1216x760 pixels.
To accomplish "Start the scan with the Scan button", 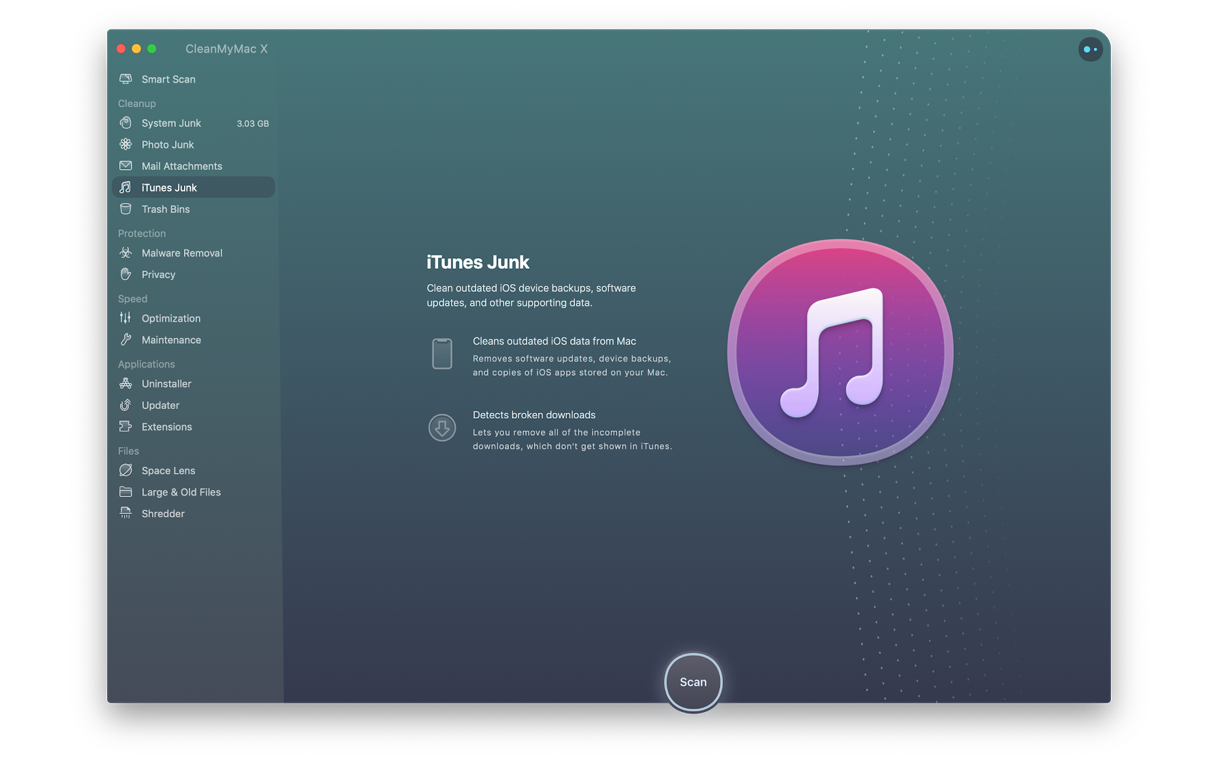I will pyautogui.click(x=693, y=682).
